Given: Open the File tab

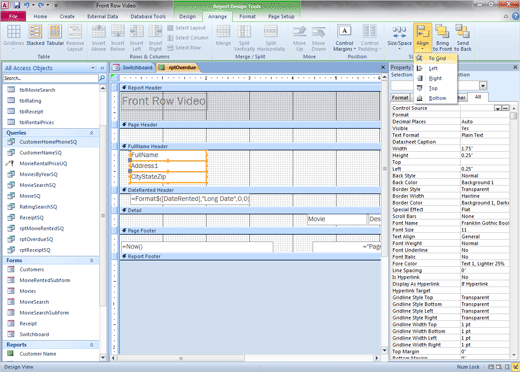Looking at the screenshot, I should (13, 16).
